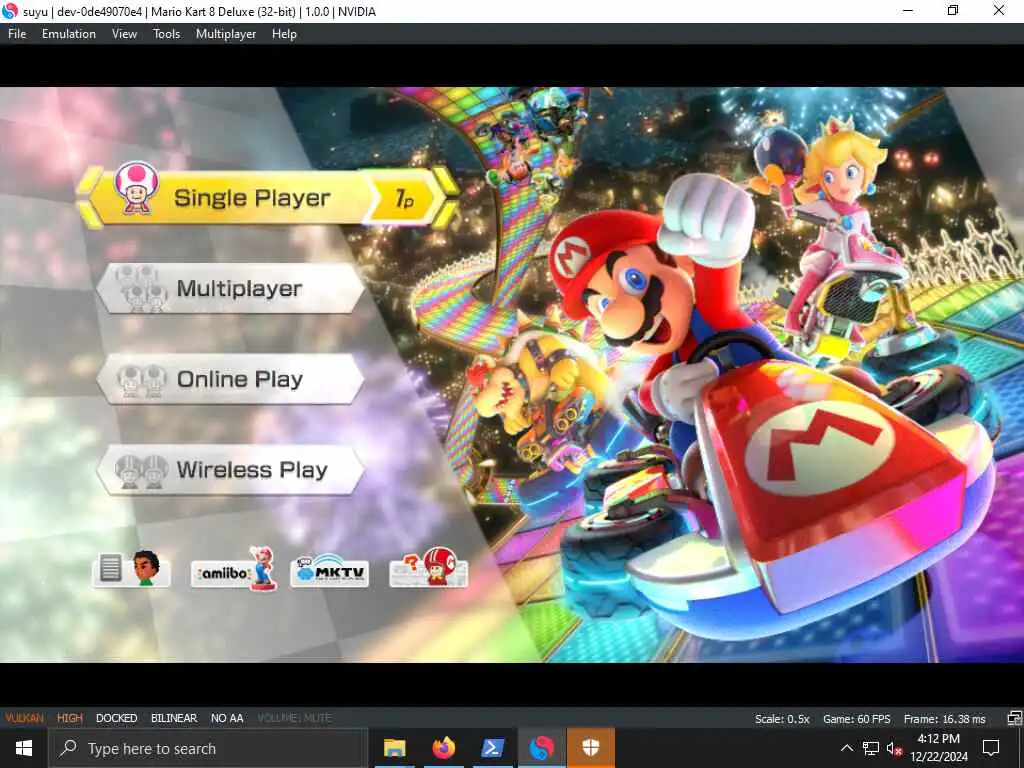Launch Firefox from the taskbar
The image size is (1024, 768).
(x=443, y=748)
